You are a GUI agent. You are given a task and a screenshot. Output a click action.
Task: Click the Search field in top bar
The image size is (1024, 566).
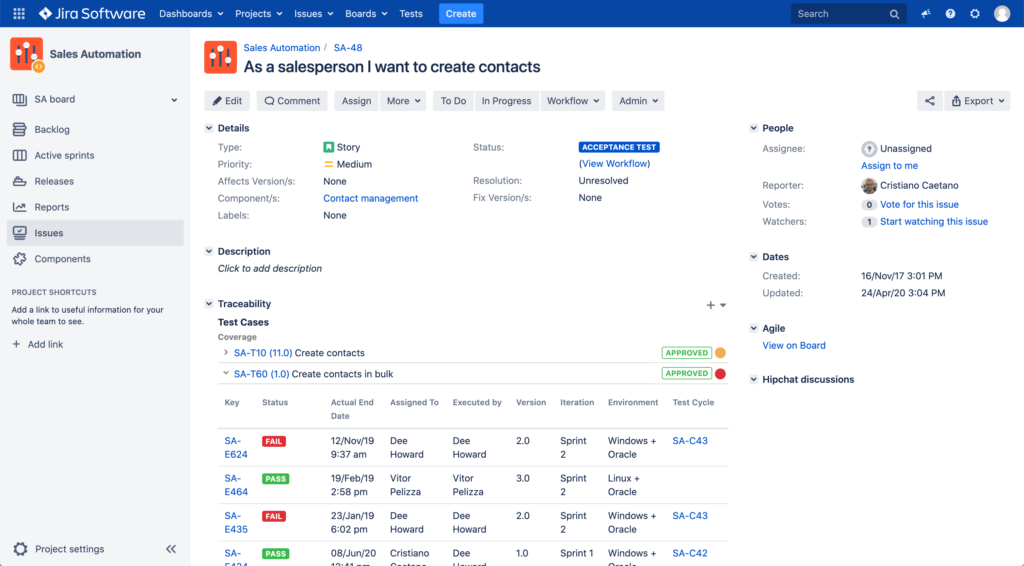840,14
